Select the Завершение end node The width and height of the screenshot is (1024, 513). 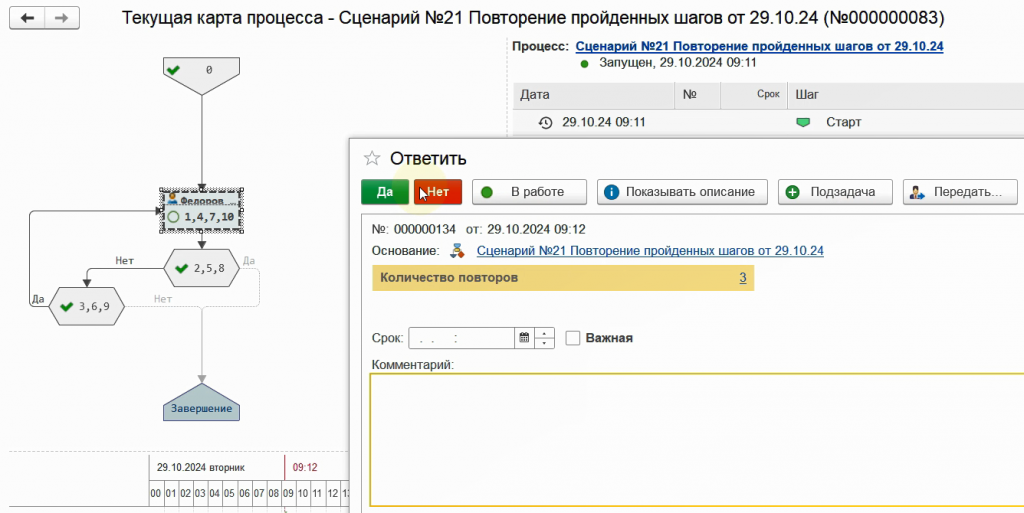(202, 402)
